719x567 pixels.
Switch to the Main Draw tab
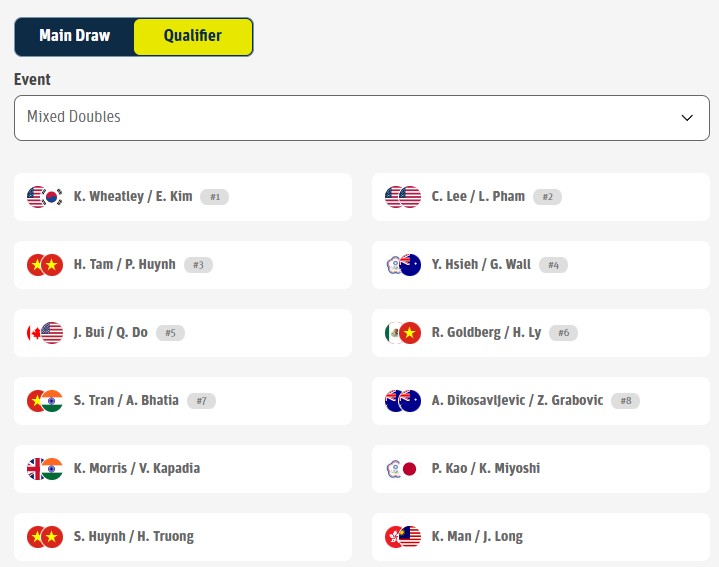click(x=74, y=36)
